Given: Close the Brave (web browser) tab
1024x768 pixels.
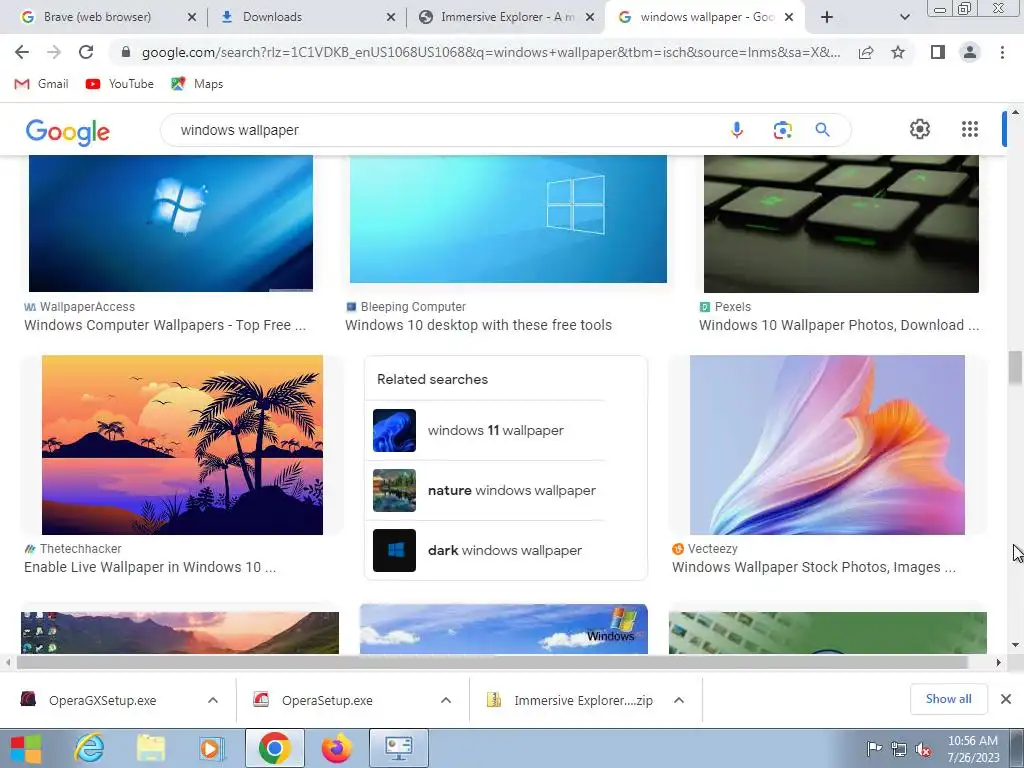Looking at the screenshot, I should click(191, 17).
